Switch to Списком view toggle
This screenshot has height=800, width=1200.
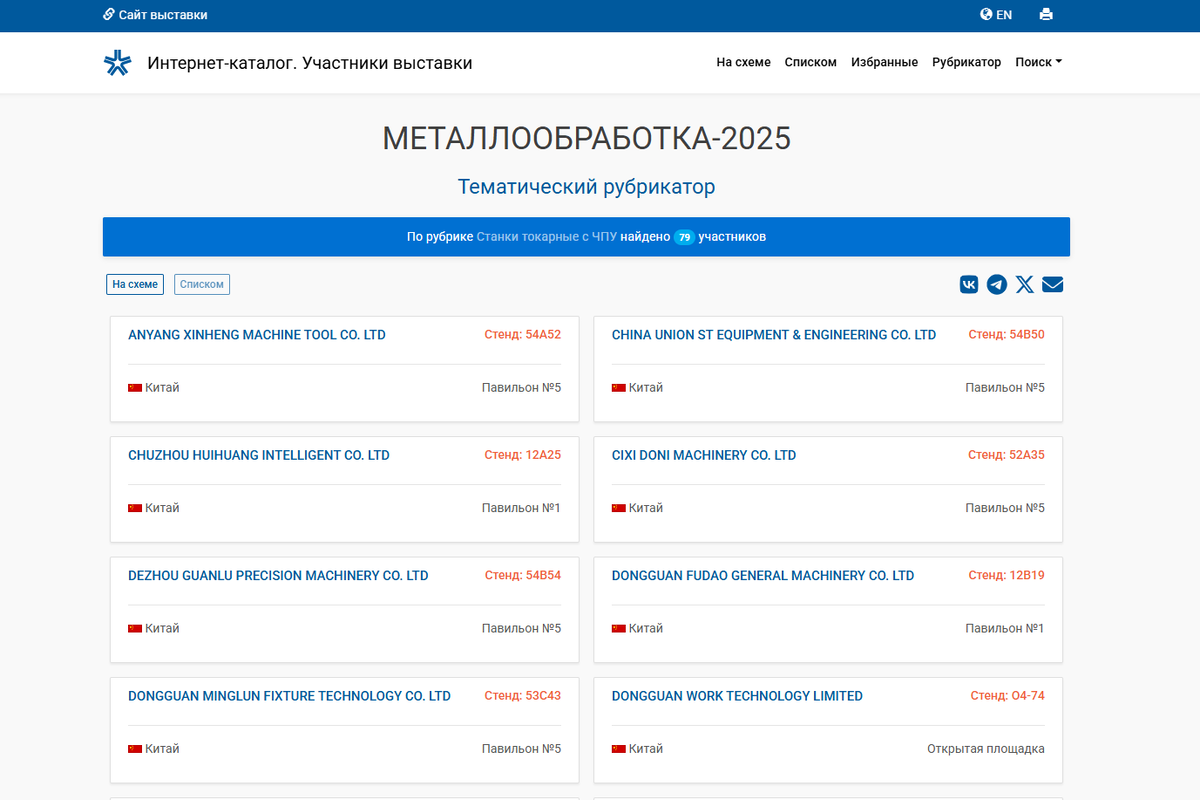(x=201, y=284)
